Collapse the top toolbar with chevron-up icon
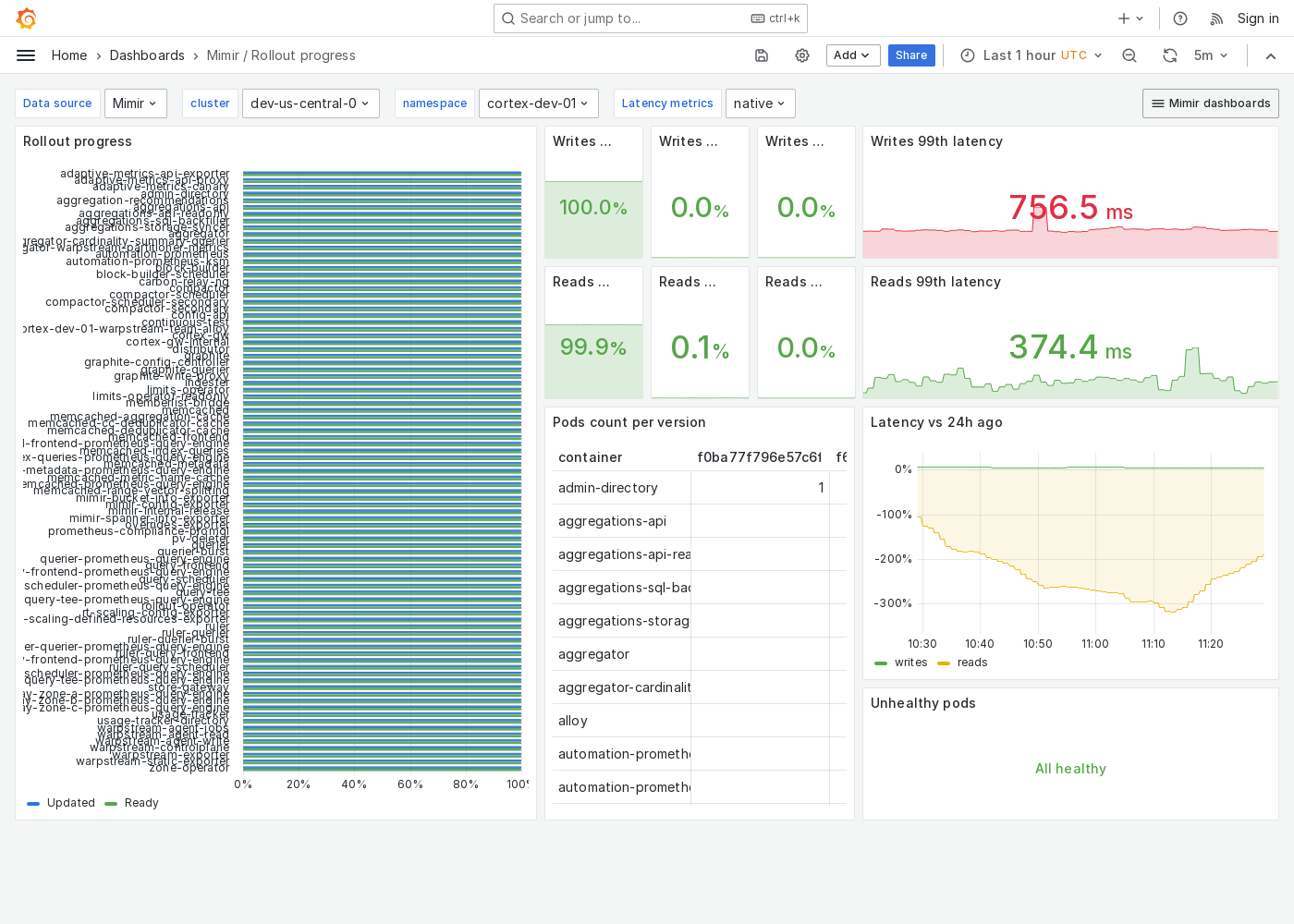1294x924 pixels. pyautogui.click(x=1271, y=55)
